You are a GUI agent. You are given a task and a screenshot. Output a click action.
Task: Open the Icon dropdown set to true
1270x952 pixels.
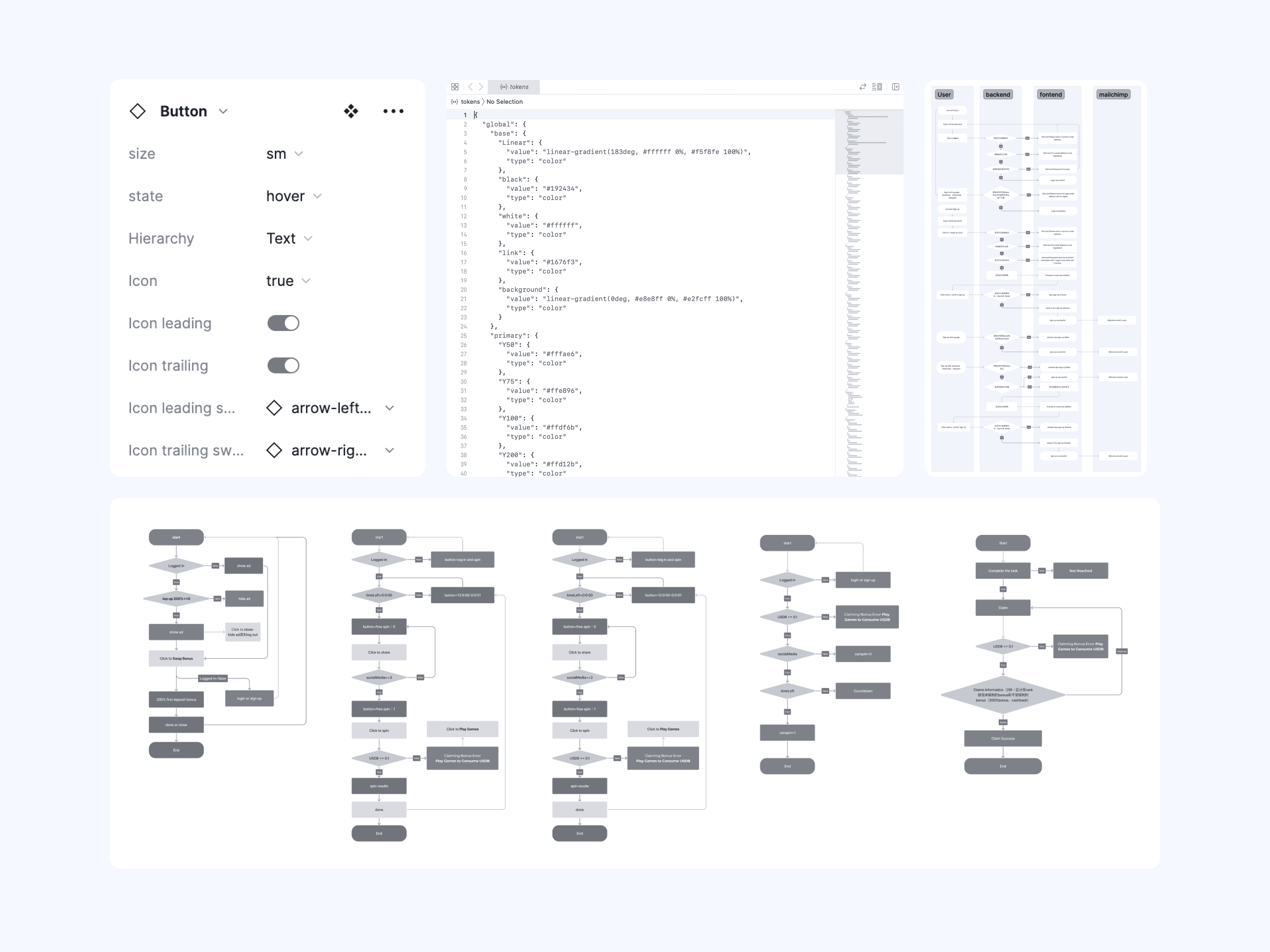tap(288, 281)
